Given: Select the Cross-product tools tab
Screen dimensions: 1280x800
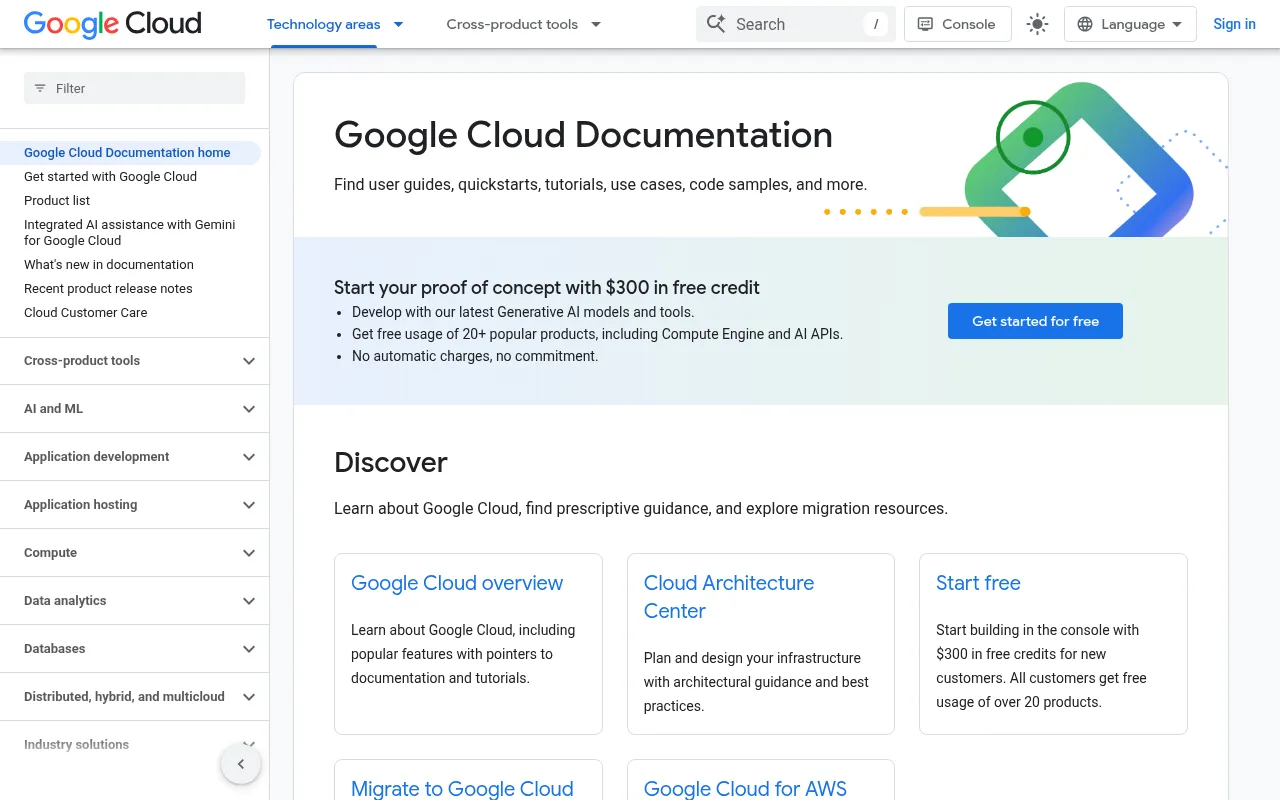Looking at the screenshot, I should pos(512,24).
